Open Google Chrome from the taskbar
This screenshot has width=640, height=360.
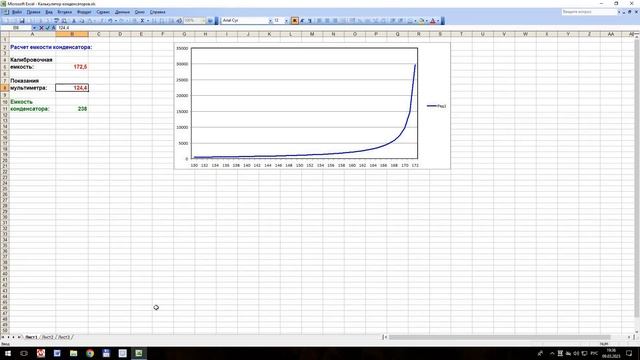tap(90, 353)
